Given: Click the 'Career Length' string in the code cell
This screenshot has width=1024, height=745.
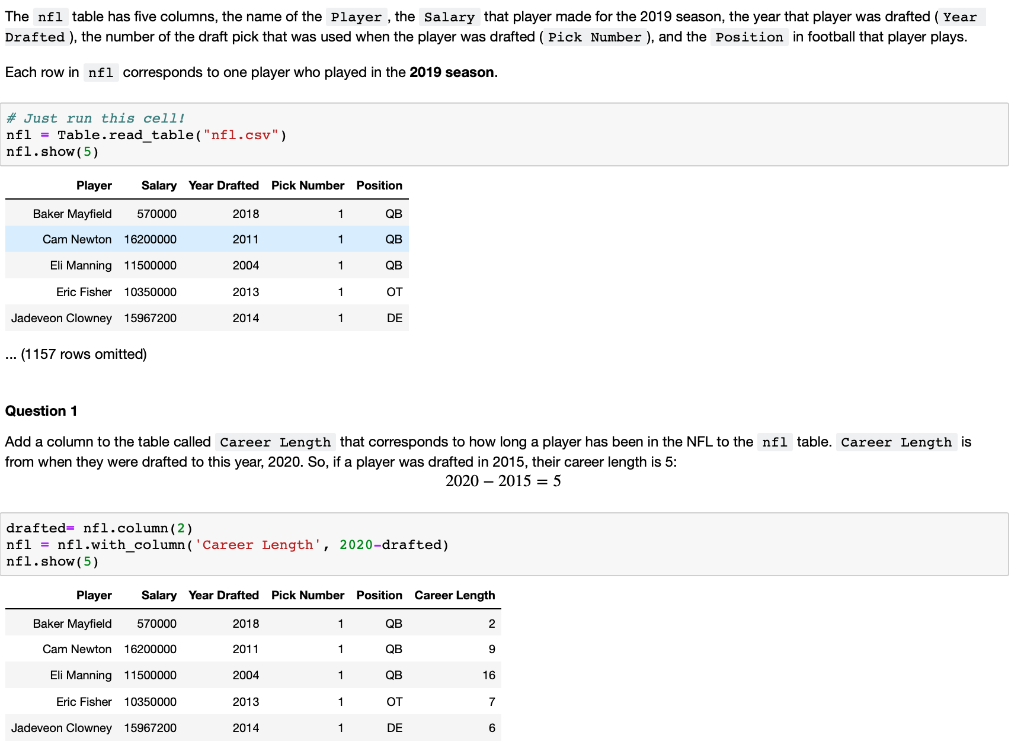Looking at the screenshot, I should pos(258,545).
